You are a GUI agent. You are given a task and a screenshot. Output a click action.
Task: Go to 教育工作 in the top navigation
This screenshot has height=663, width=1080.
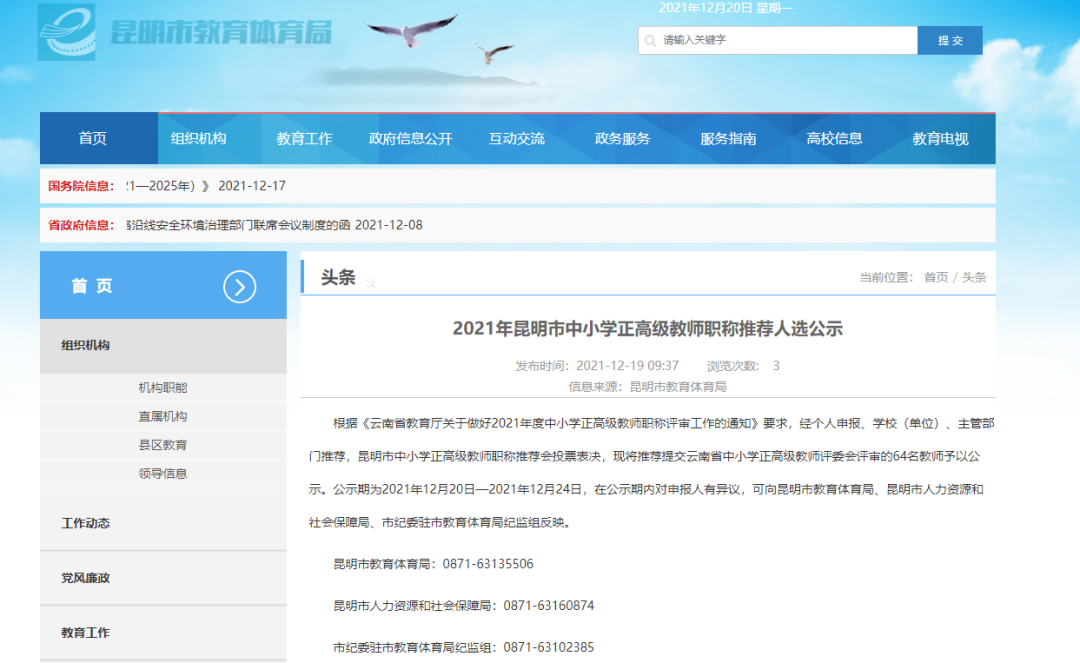pyautogui.click(x=304, y=138)
